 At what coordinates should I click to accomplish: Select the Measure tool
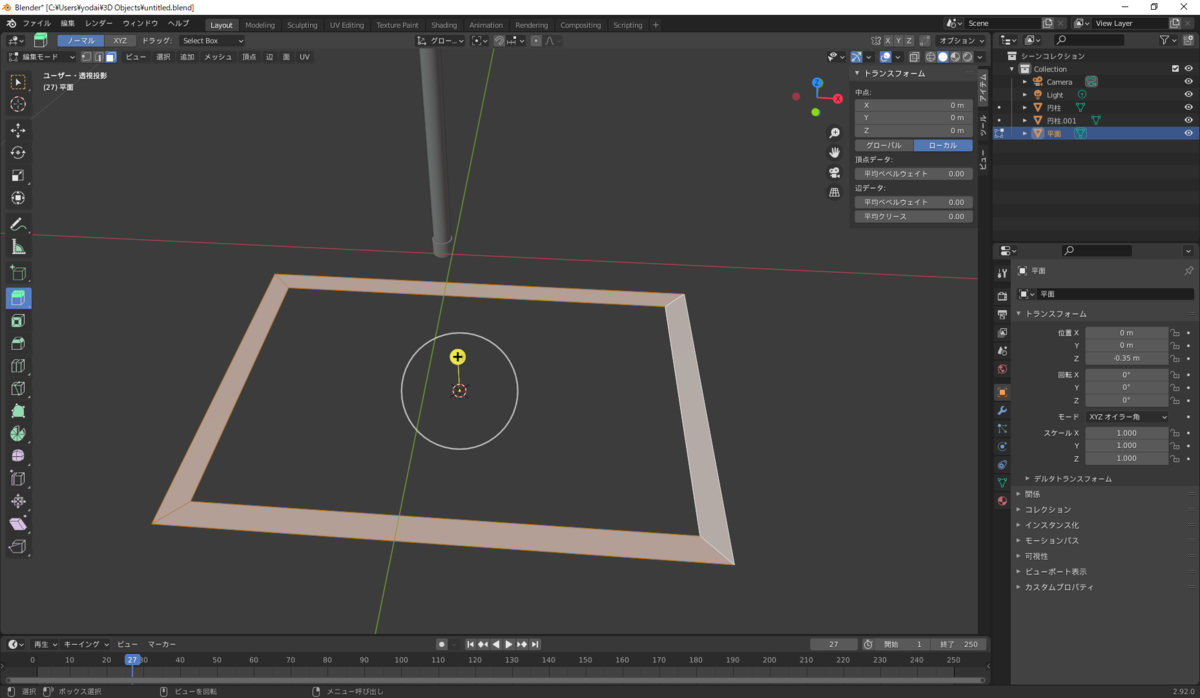pyautogui.click(x=18, y=247)
